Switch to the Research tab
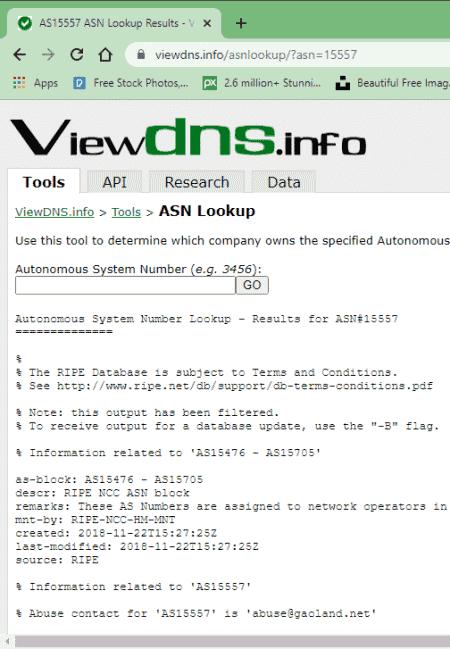 [x=197, y=182]
